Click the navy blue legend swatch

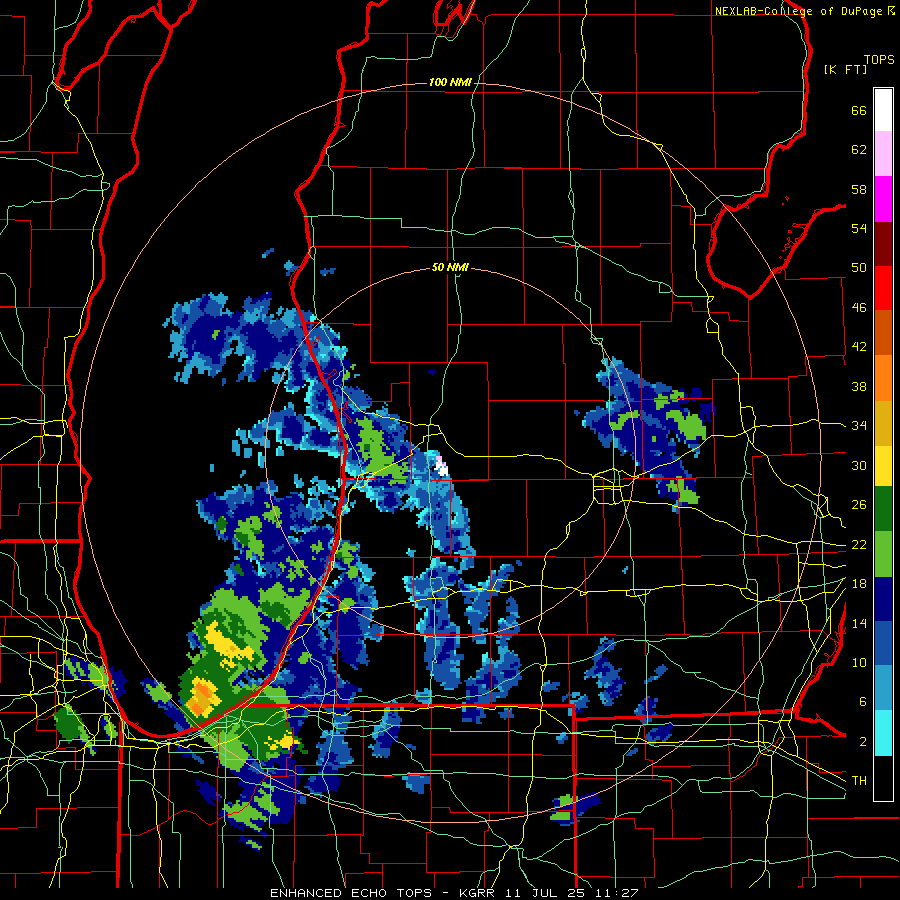[883, 599]
